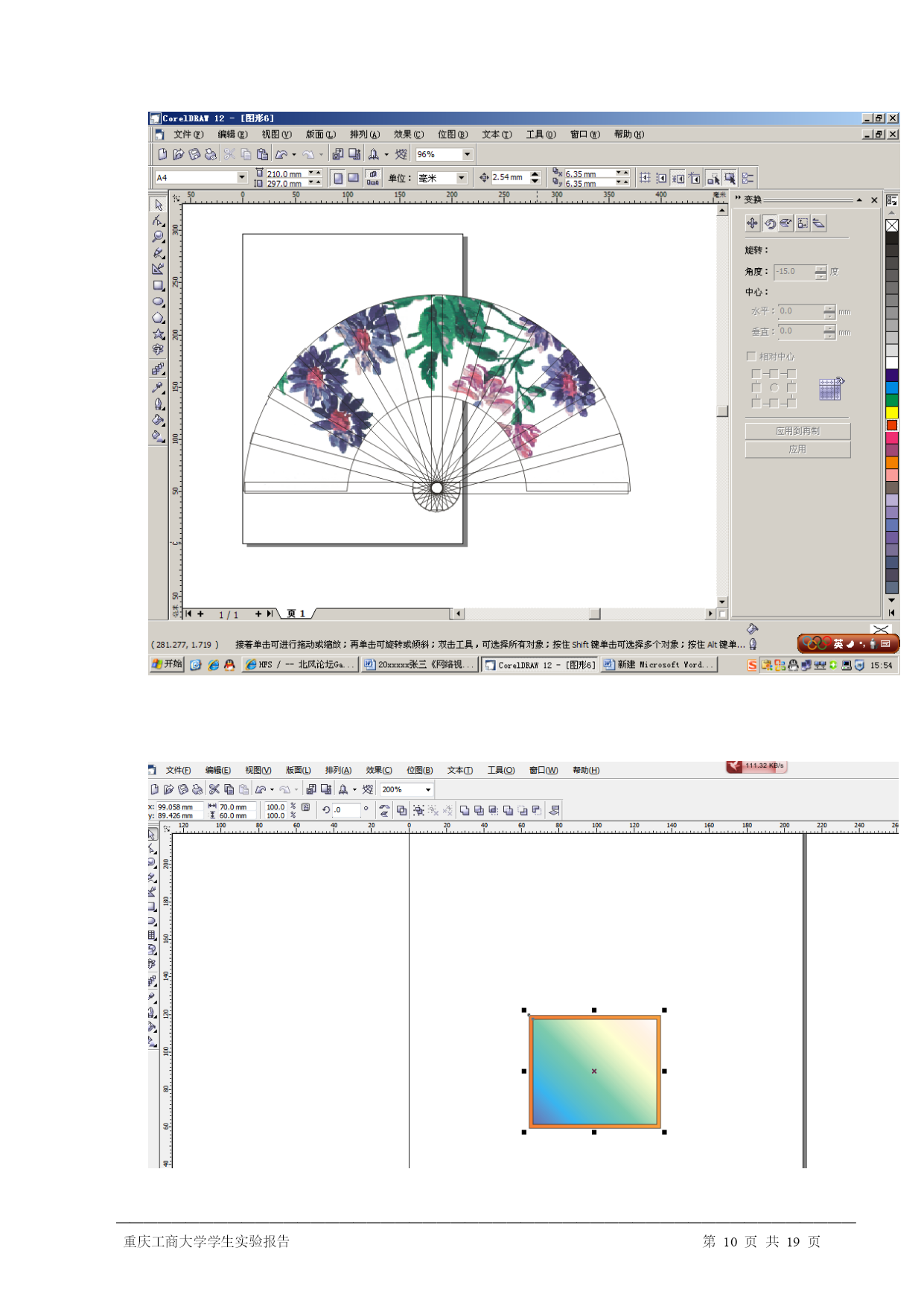Open the 200% zoom dropdown in lower window

pos(428,790)
